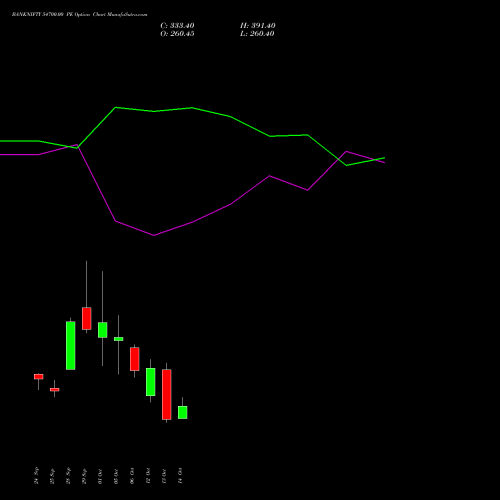Click the 01 Oct date axis label
The height and width of the screenshot is (500, 500).
pos(100,476)
